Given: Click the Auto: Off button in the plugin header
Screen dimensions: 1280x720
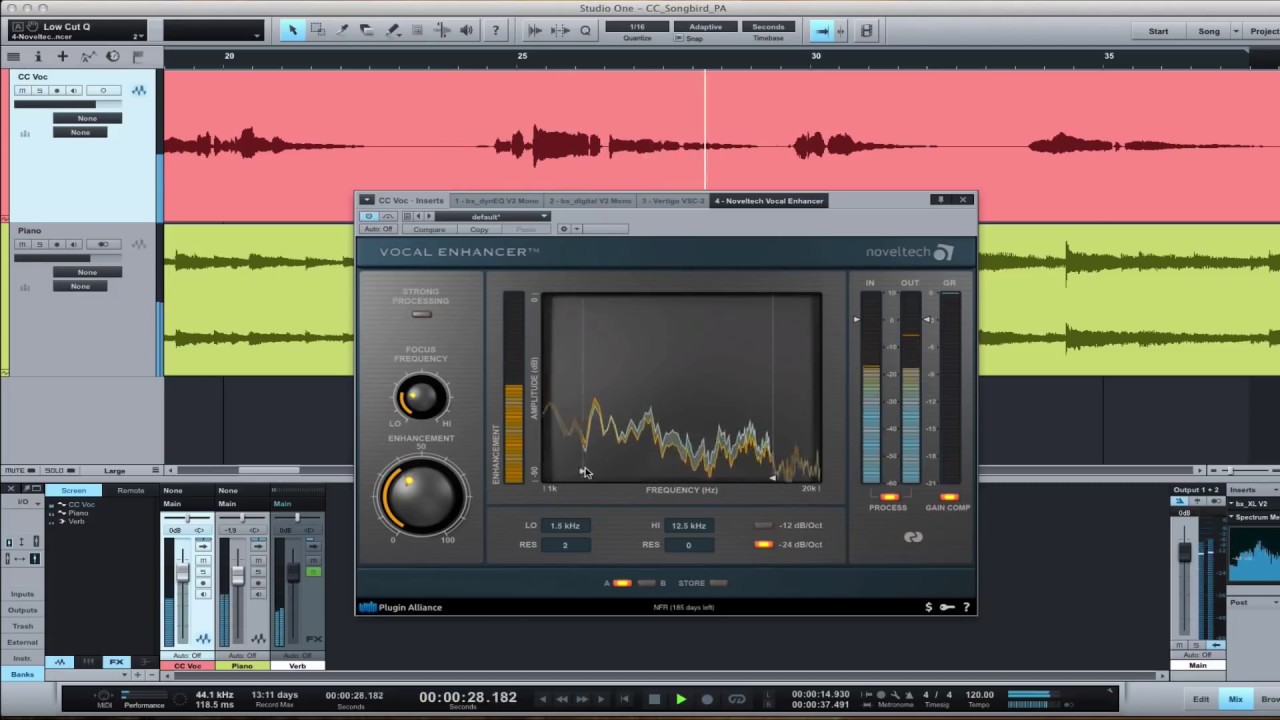Looking at the screenshot, I should click(378, 229).
